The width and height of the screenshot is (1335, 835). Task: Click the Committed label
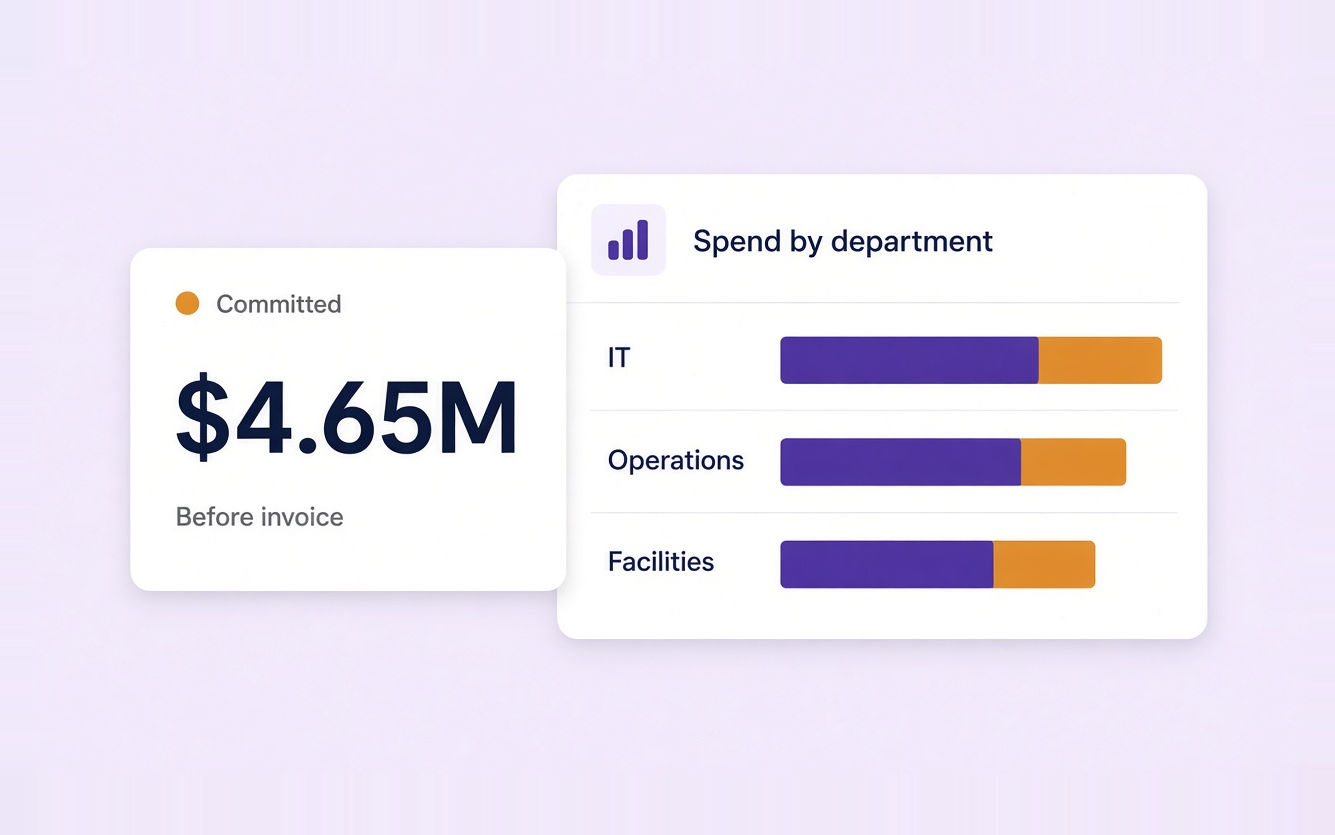tap(279, 304)
